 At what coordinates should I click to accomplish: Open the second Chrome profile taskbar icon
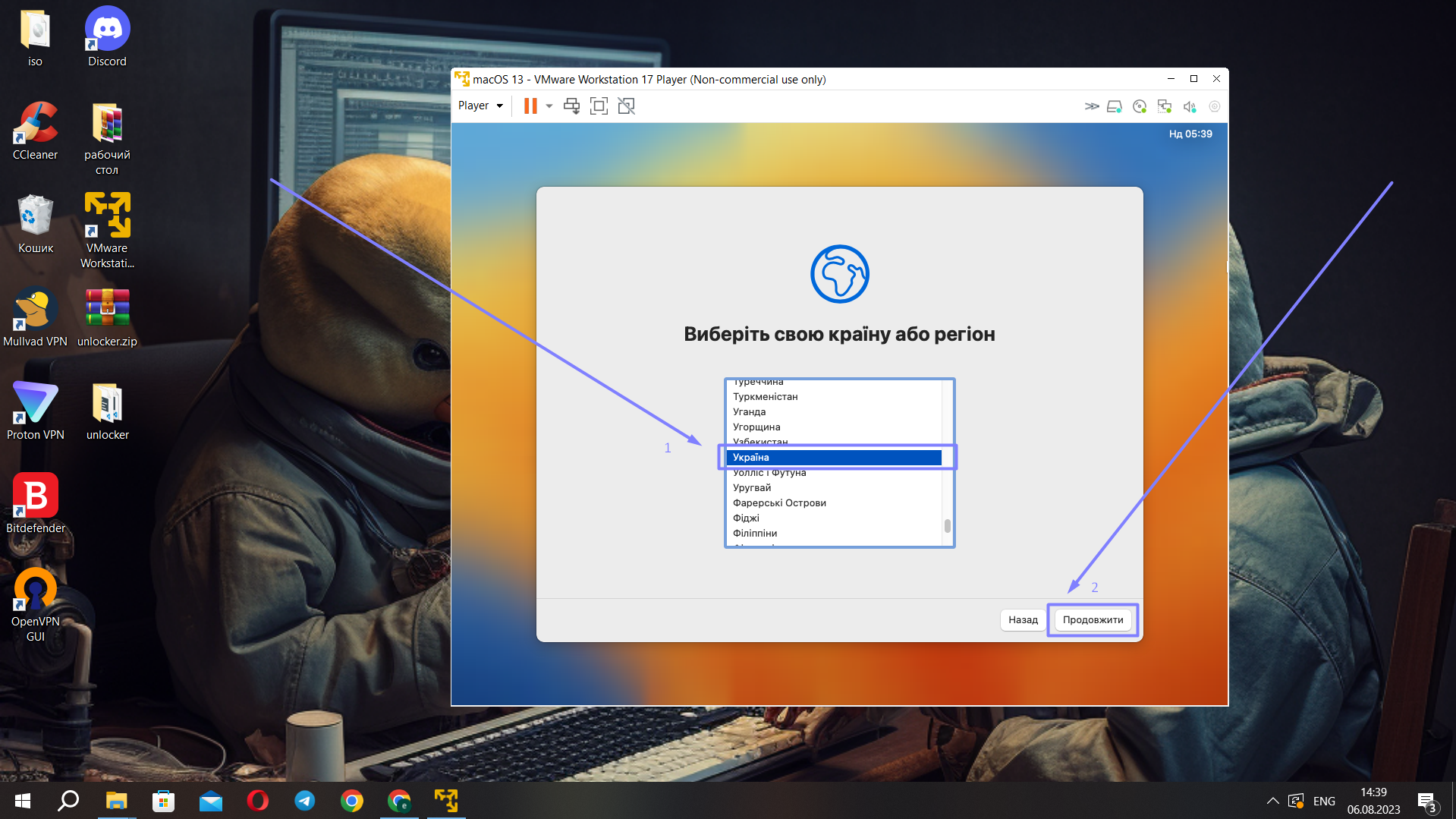tap(399, 801)
